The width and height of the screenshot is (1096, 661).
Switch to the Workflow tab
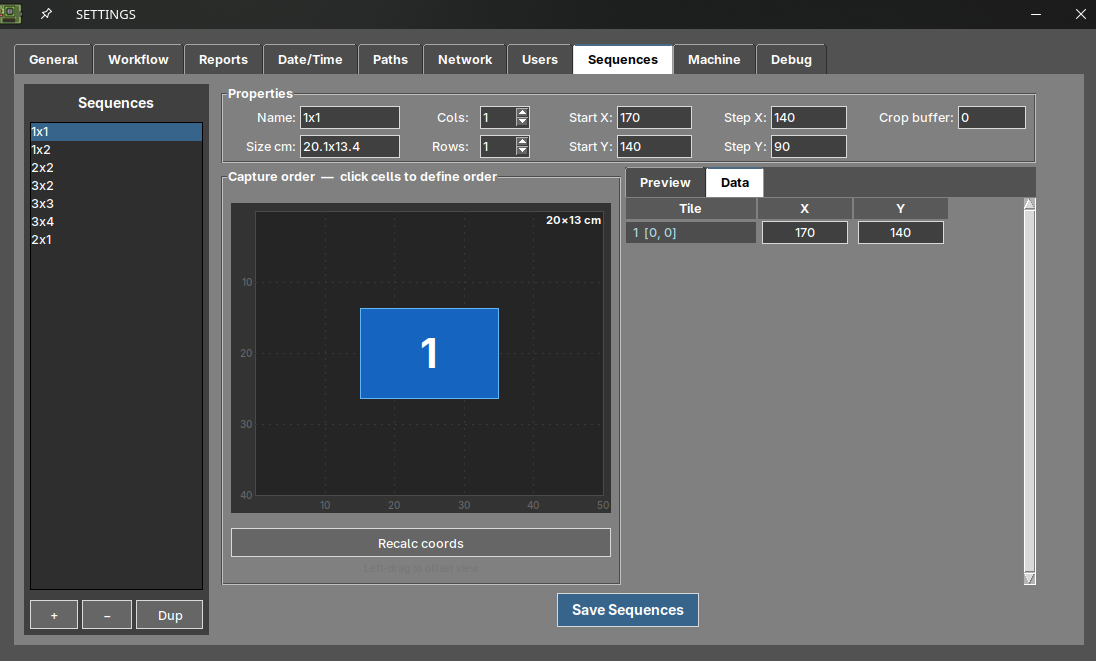[x=138, y=59]
